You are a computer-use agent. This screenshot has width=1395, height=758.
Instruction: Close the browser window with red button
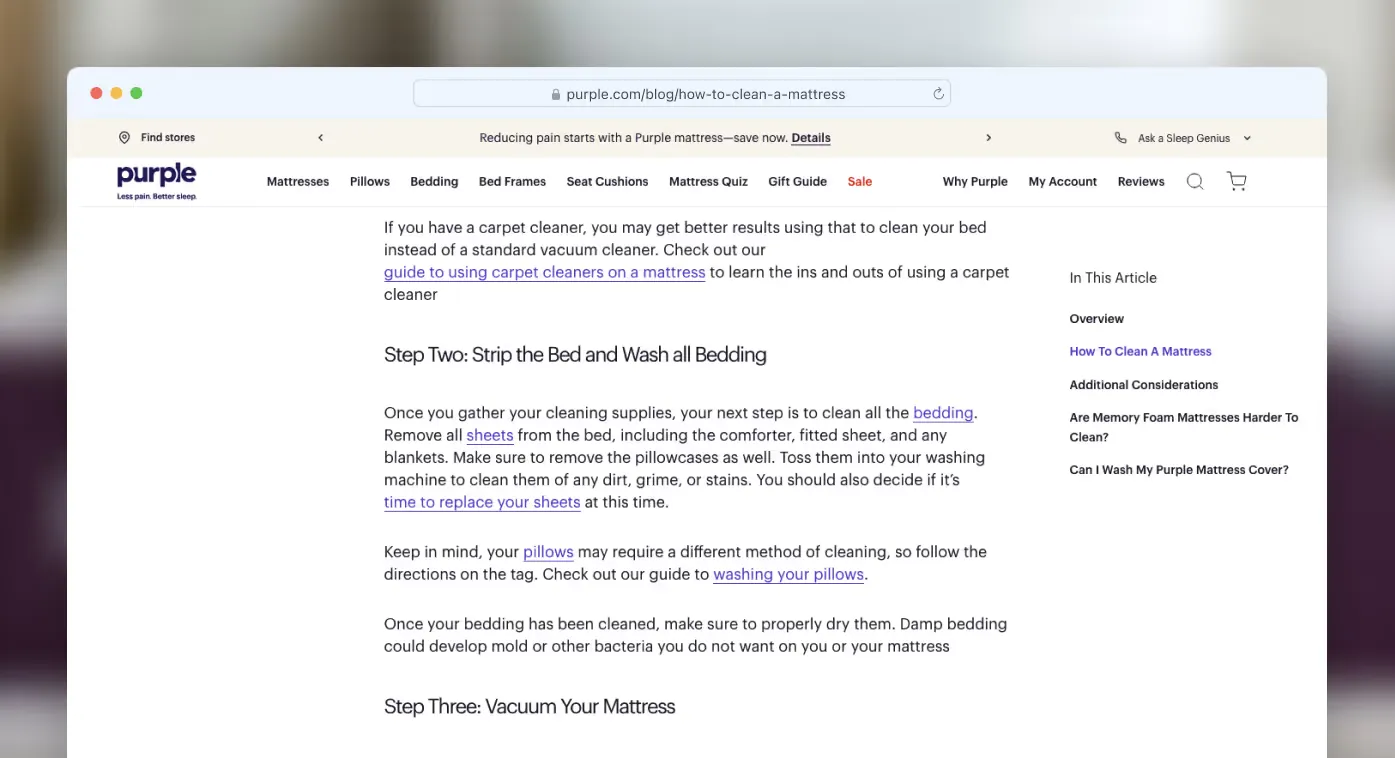(x=96, y=93)
